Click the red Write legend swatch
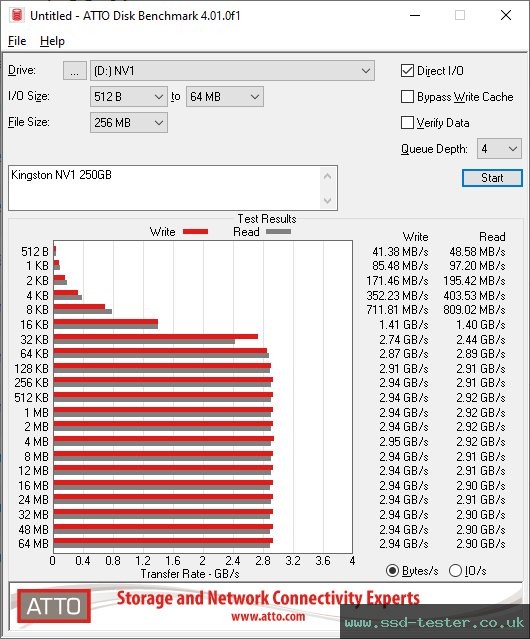Image resolution: width=530 pixels, height=639 pixels. [196, 231]
